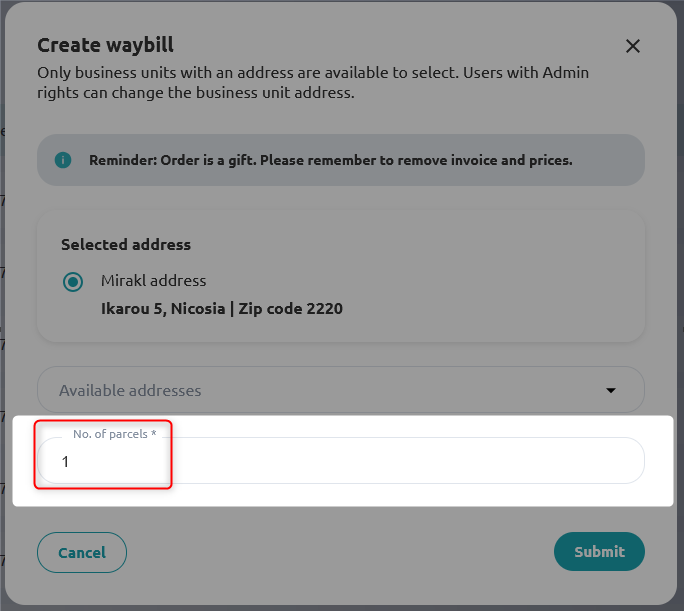
Task: Click the parcel count value 1
Action: (x=66, y=462)
